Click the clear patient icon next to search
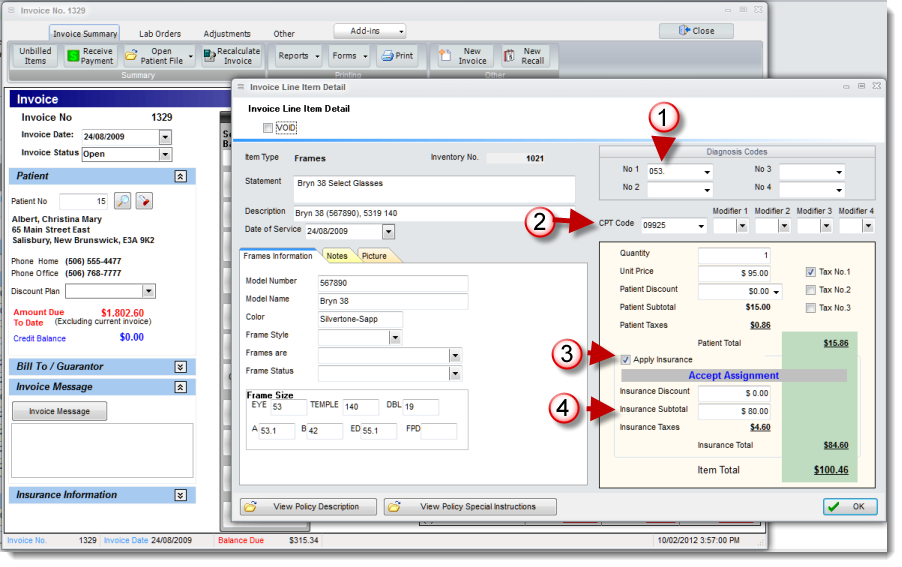This screenshot has height=567, width=902. [144, 201]
